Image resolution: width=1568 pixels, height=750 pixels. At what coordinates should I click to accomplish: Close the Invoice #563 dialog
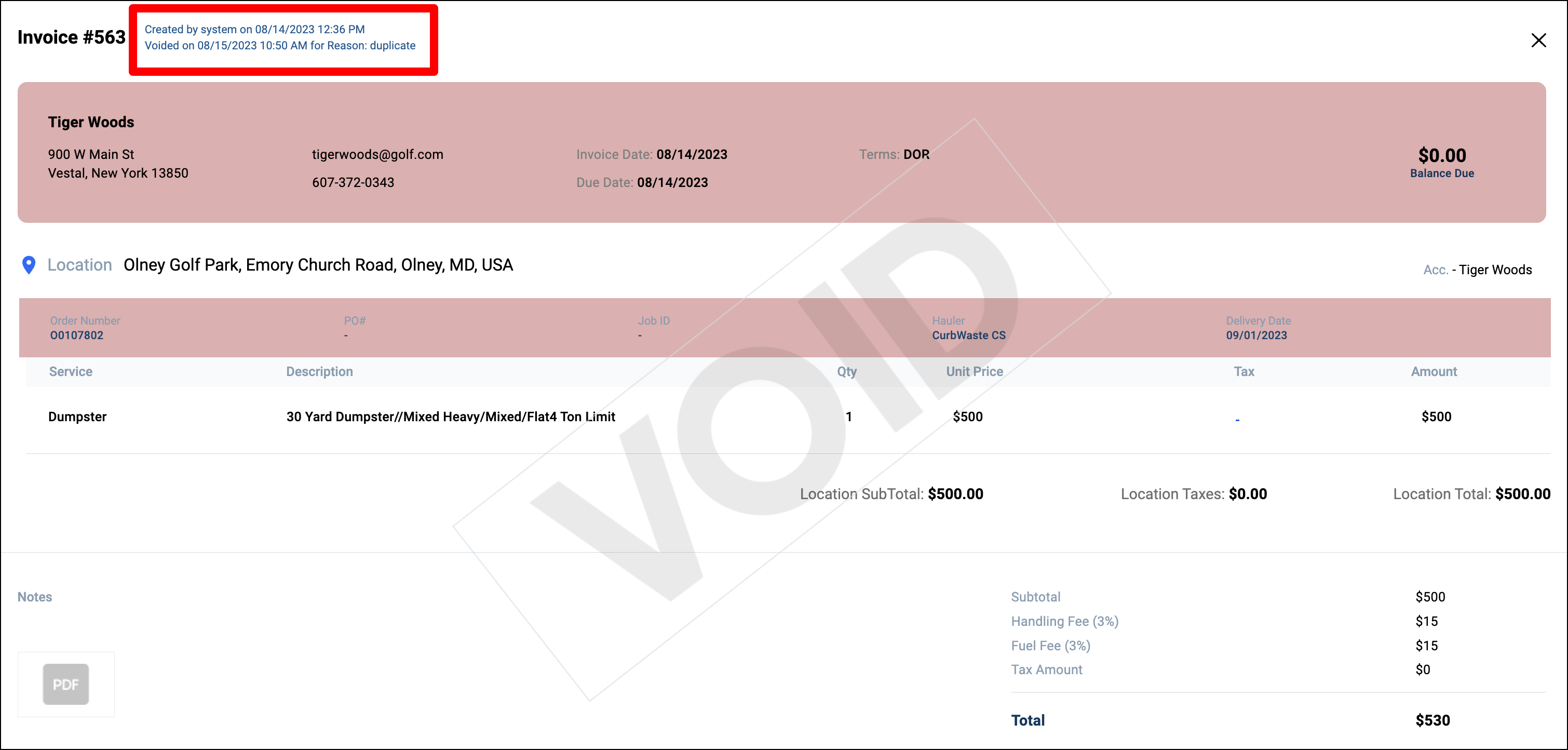pos(1538,40)
